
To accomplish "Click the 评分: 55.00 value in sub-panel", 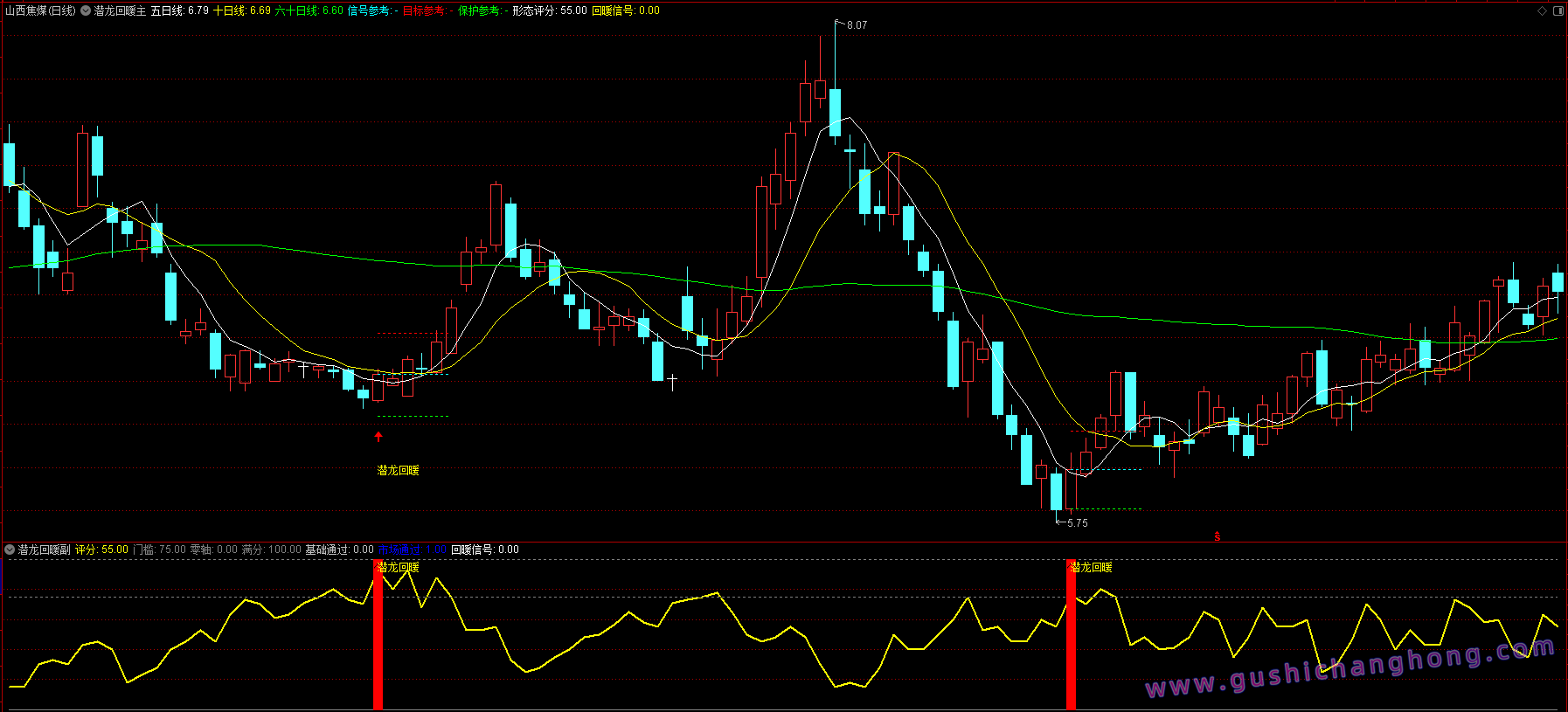I will 101,550.
